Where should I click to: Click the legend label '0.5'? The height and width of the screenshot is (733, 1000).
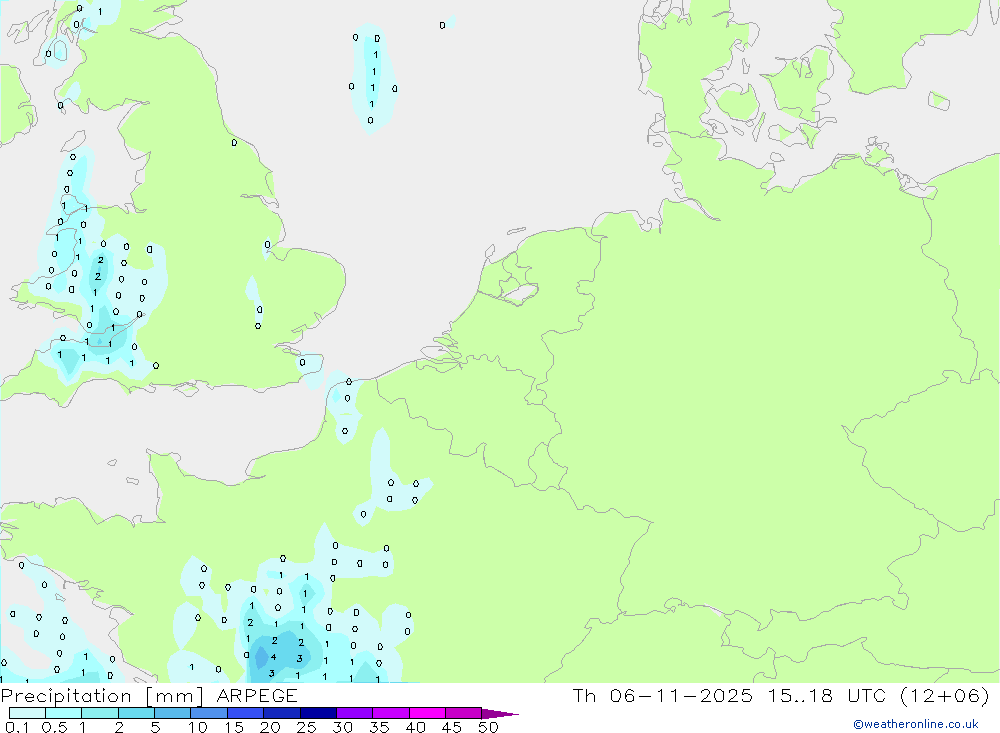54,727
